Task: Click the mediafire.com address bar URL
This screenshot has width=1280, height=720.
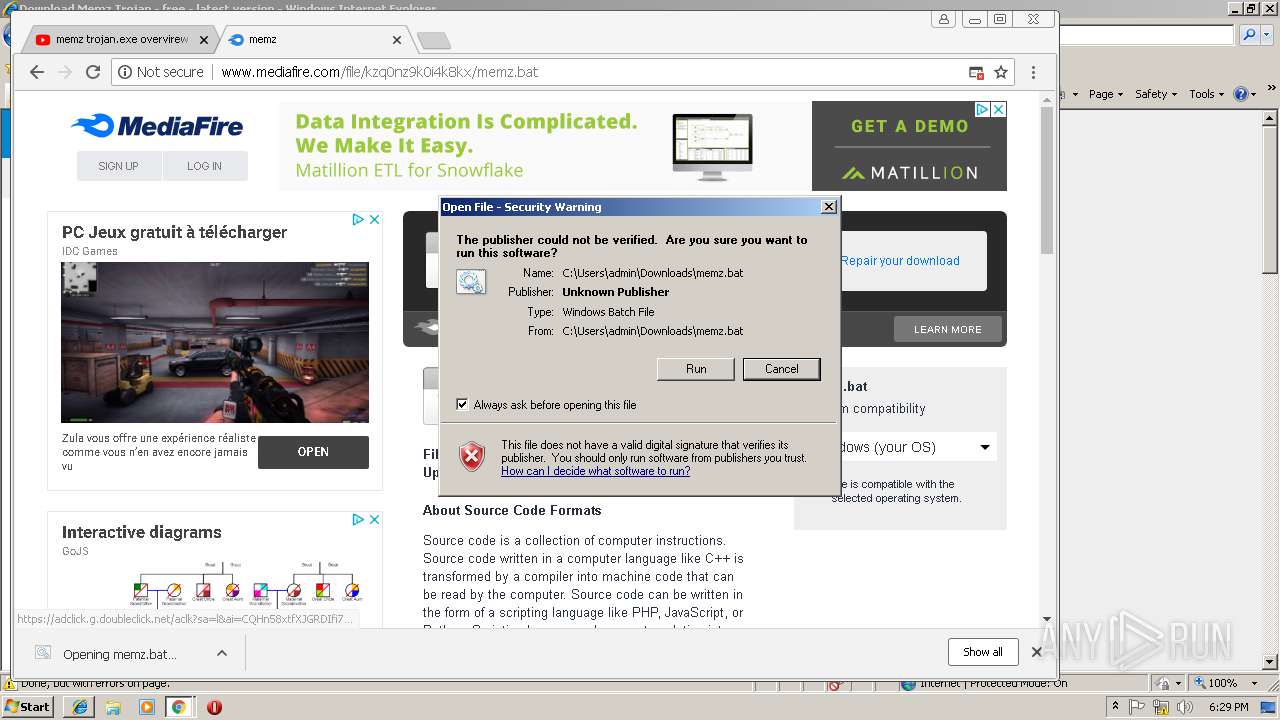Action: [x=379, y=72]
